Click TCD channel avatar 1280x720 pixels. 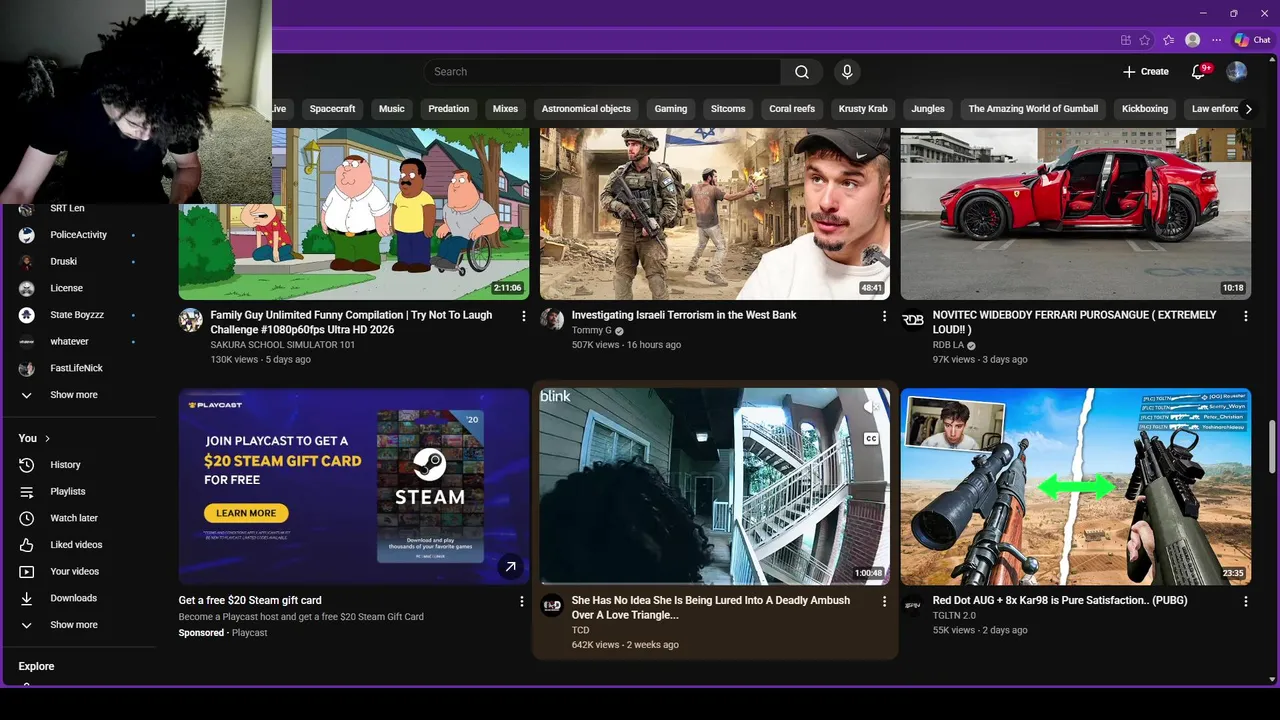point(552,605)
